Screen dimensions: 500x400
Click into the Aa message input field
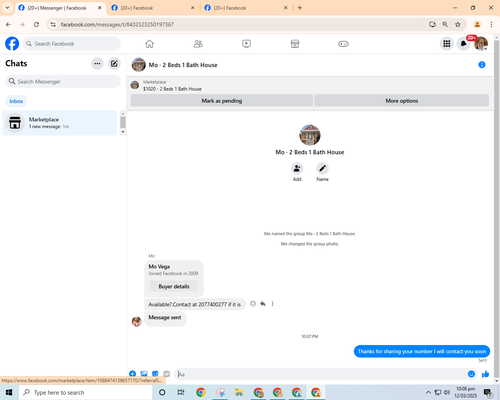[x=322, y=374]
